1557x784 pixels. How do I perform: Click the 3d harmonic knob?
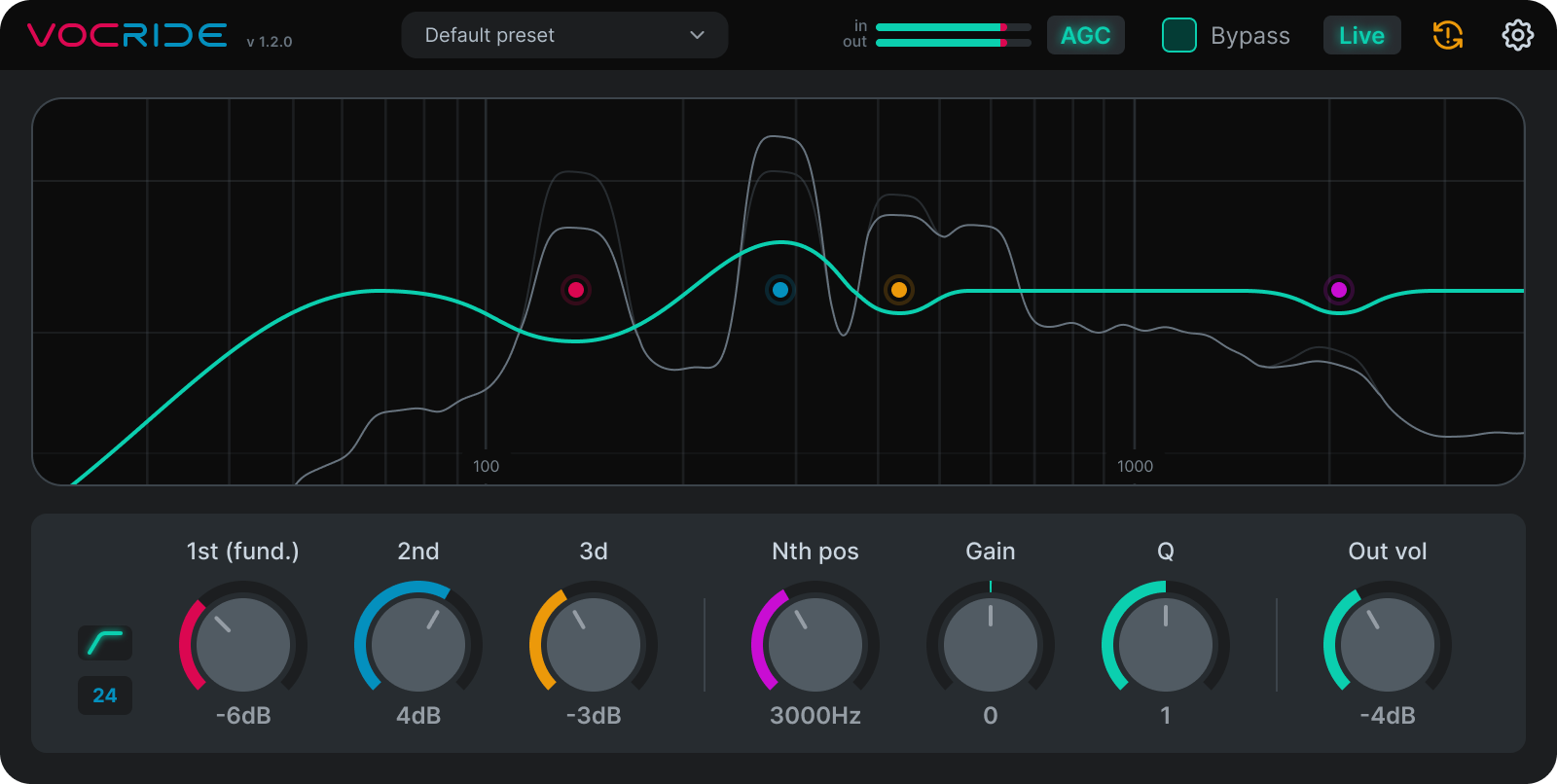tap(594, 645)
